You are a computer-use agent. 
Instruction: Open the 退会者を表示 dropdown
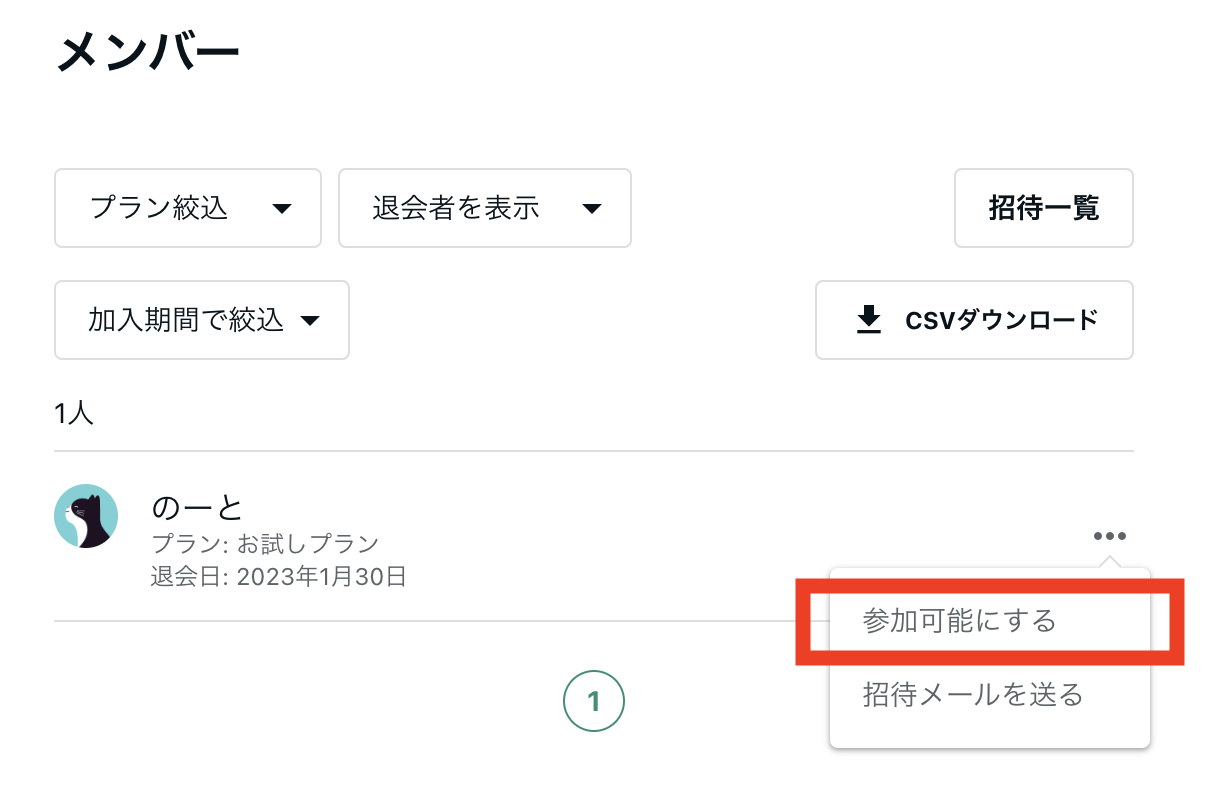[485, 208]
